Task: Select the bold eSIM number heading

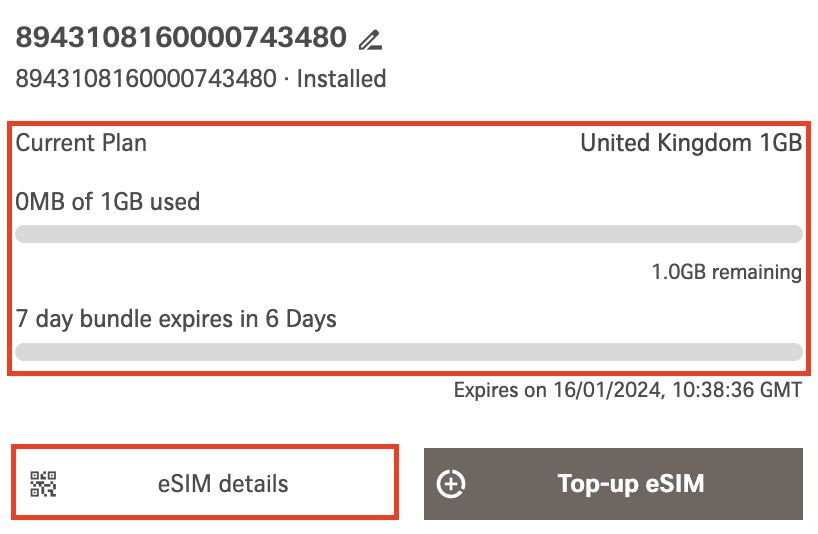Action: [181, 38]
